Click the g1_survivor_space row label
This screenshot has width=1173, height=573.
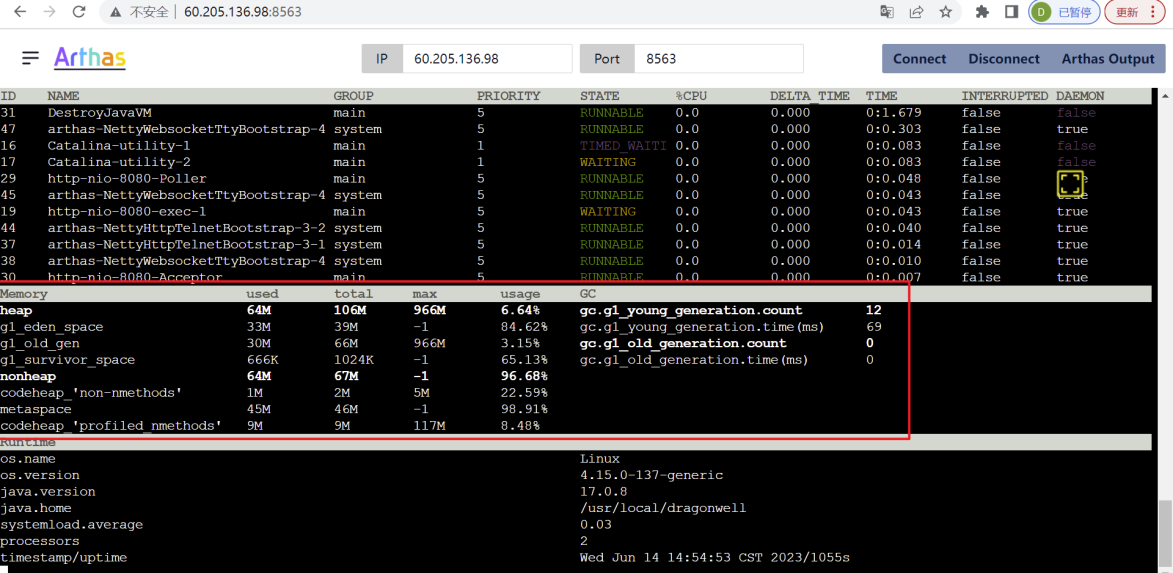pyautogui.click(x=67, y=360)
